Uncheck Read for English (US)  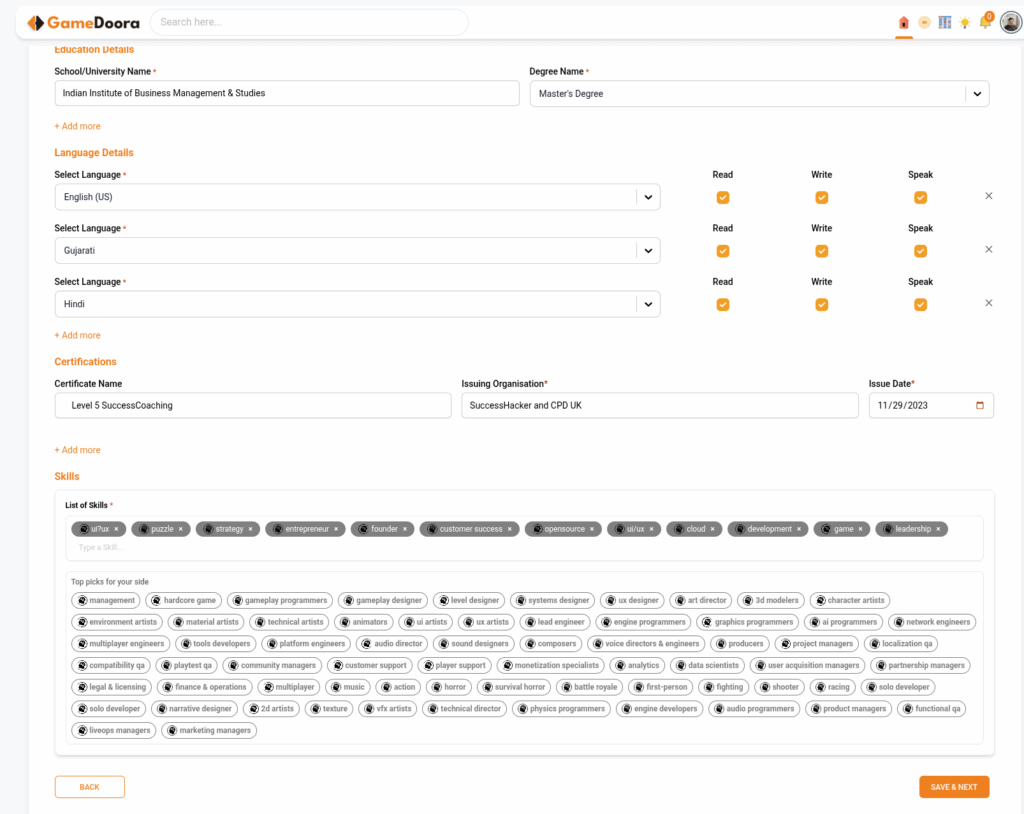click(723, 198)
